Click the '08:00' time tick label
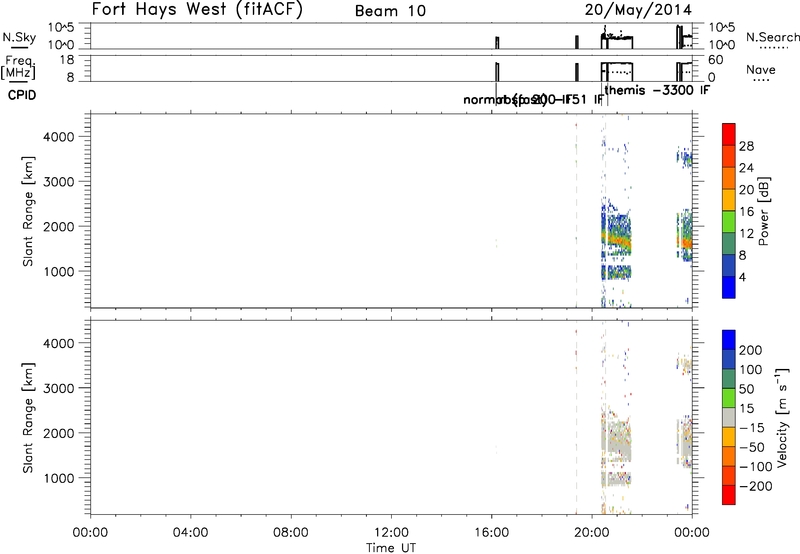 click(x=291, y=533)
